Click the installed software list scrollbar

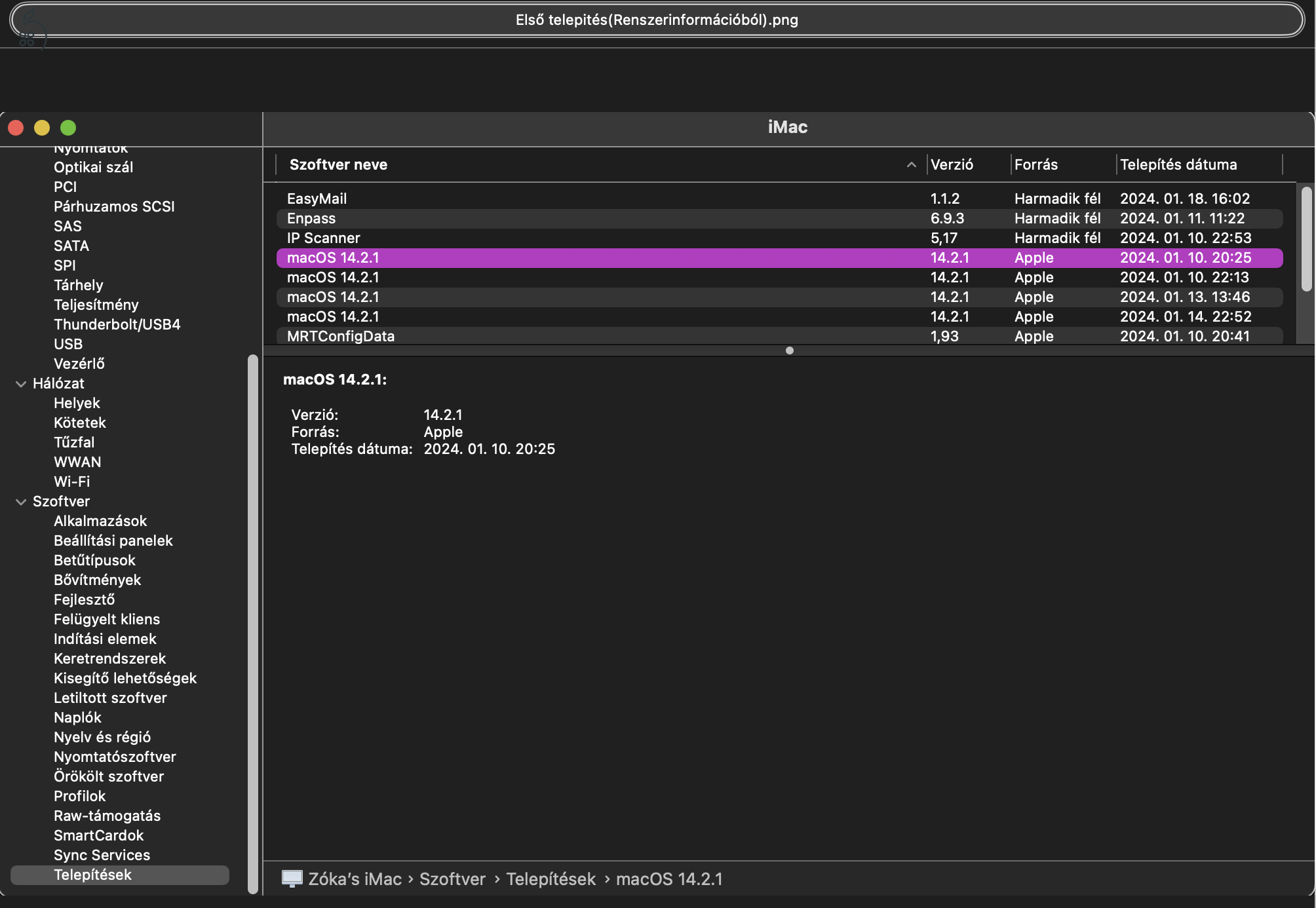pyautogui.click(x=1306, y=239)
